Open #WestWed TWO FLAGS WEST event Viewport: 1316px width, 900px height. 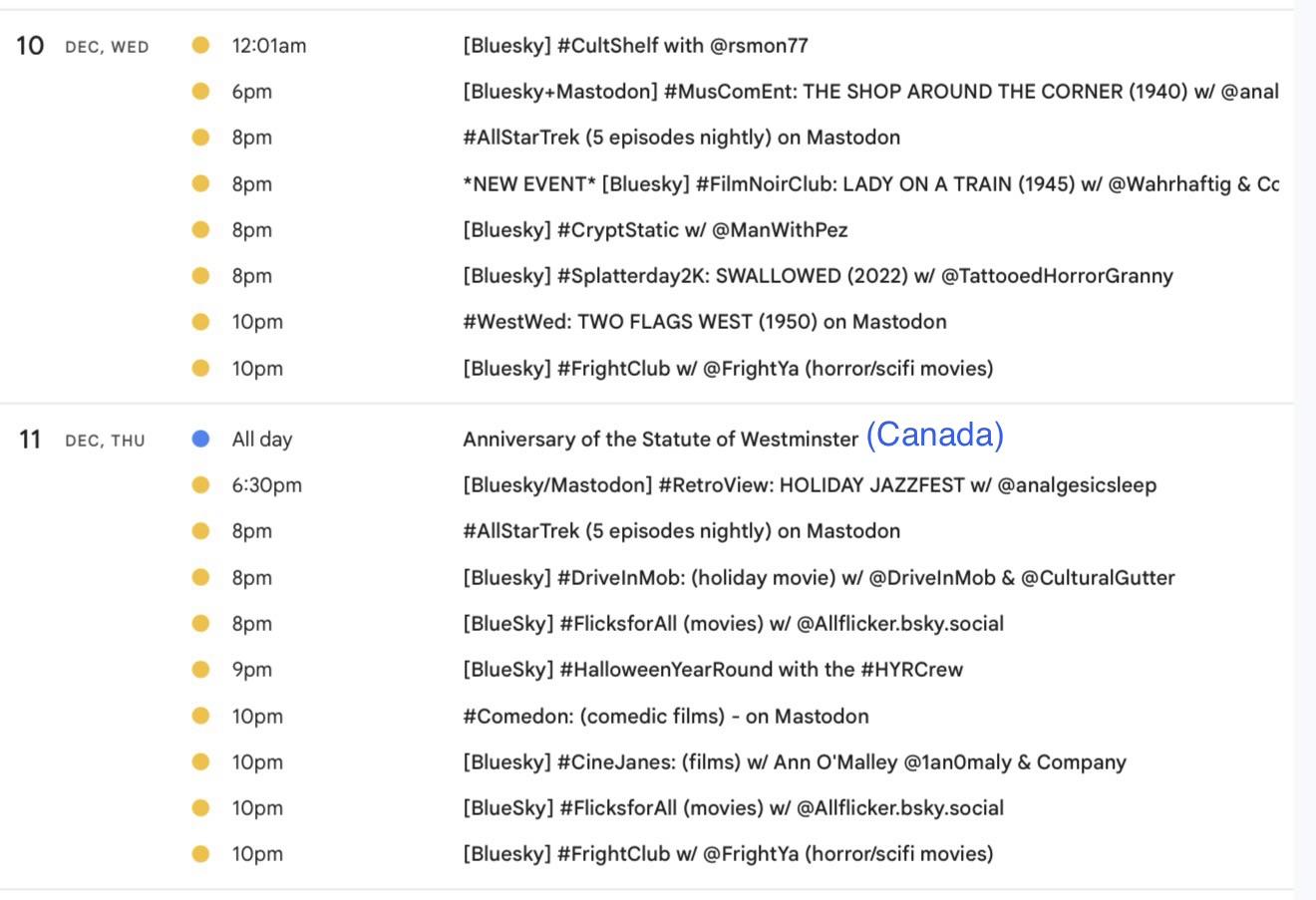[704, 322]
